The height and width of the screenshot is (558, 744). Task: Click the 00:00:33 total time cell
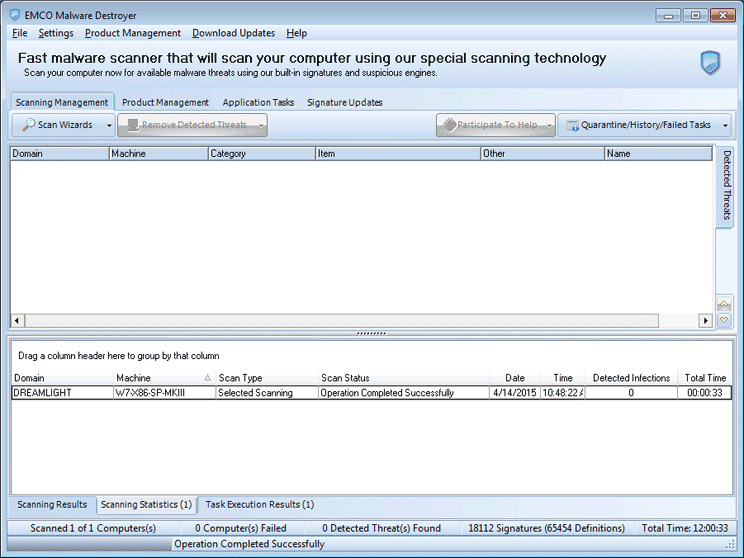(705, 393)
